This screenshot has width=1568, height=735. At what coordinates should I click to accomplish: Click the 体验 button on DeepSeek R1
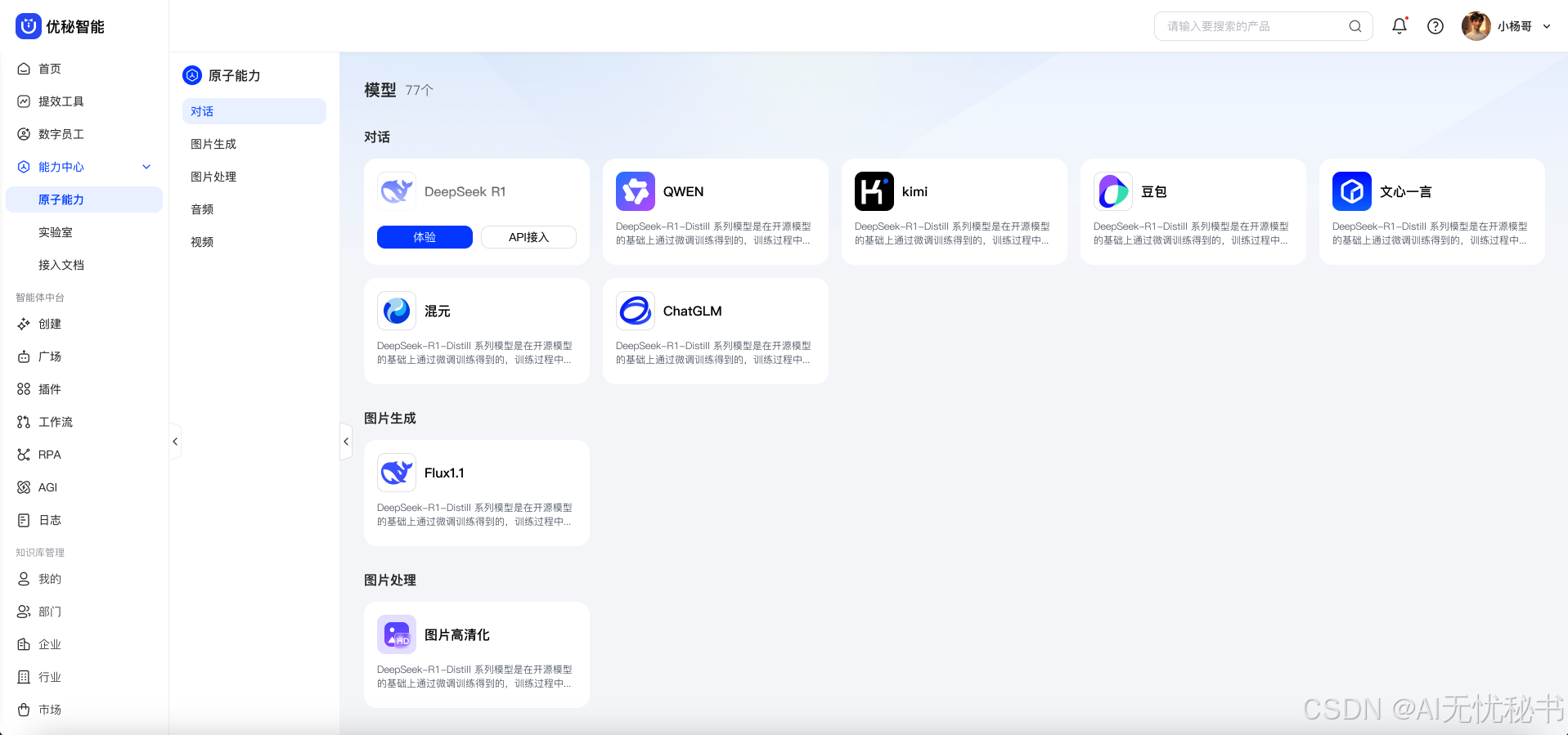(x=425, y=237)
